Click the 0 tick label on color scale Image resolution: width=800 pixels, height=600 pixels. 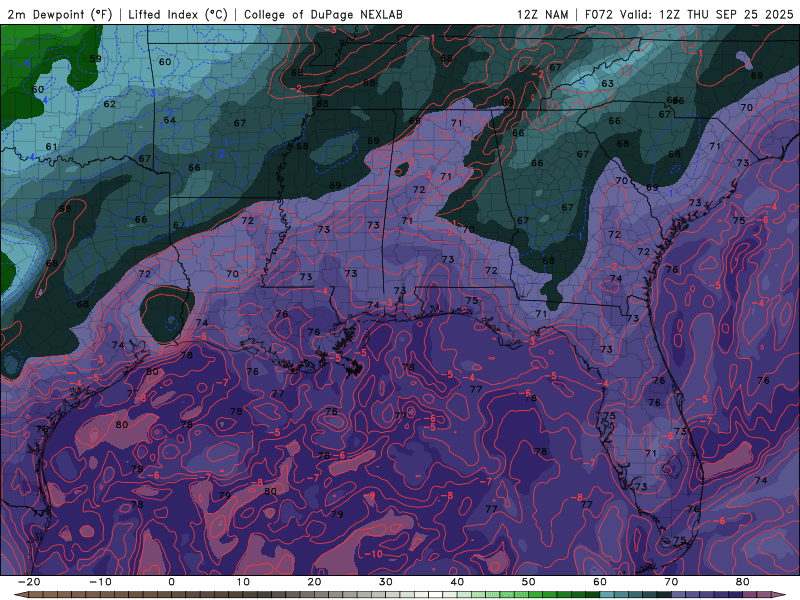pyautogui.click(x=171, y=582)
